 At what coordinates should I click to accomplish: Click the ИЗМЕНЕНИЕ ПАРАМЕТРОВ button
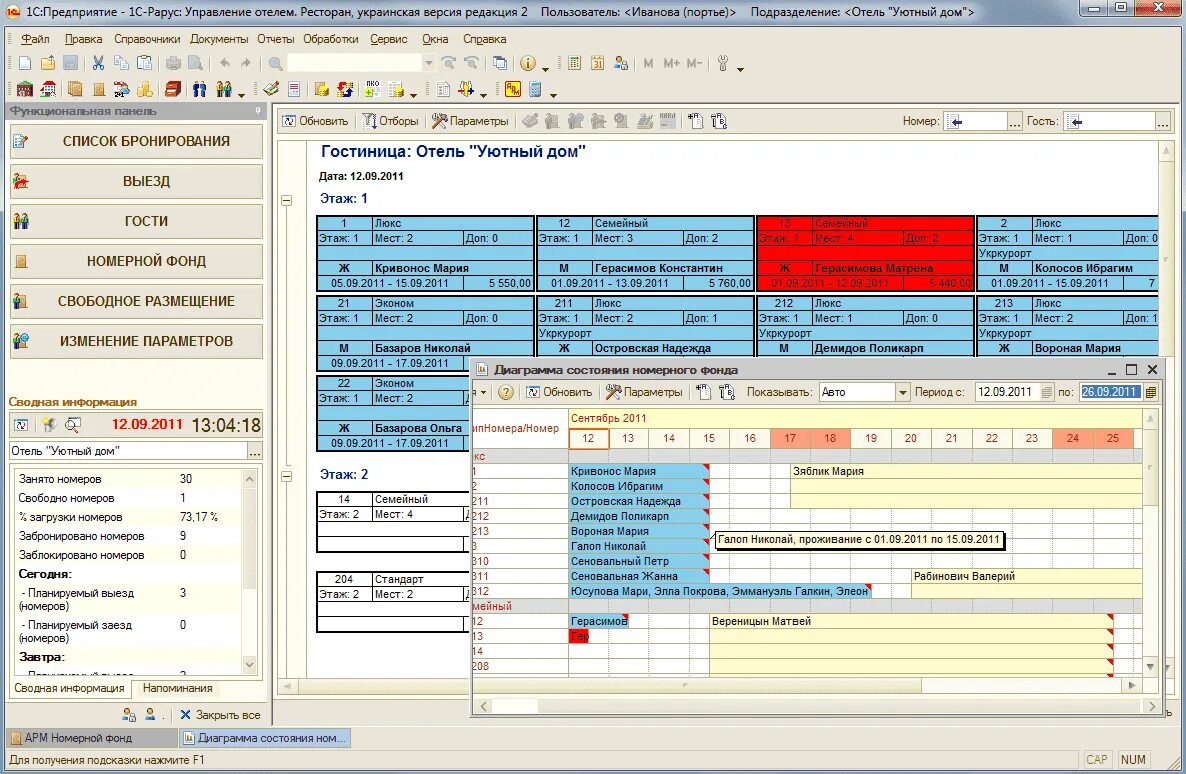[x=136, y=341]
